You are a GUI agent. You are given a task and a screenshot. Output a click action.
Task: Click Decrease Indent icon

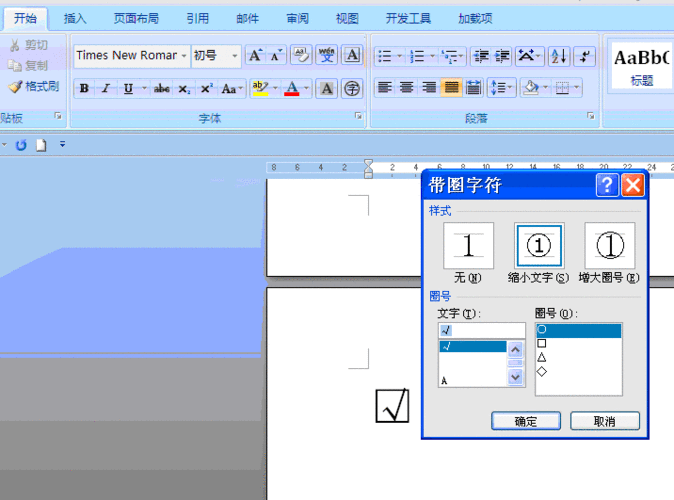[481, 56]
